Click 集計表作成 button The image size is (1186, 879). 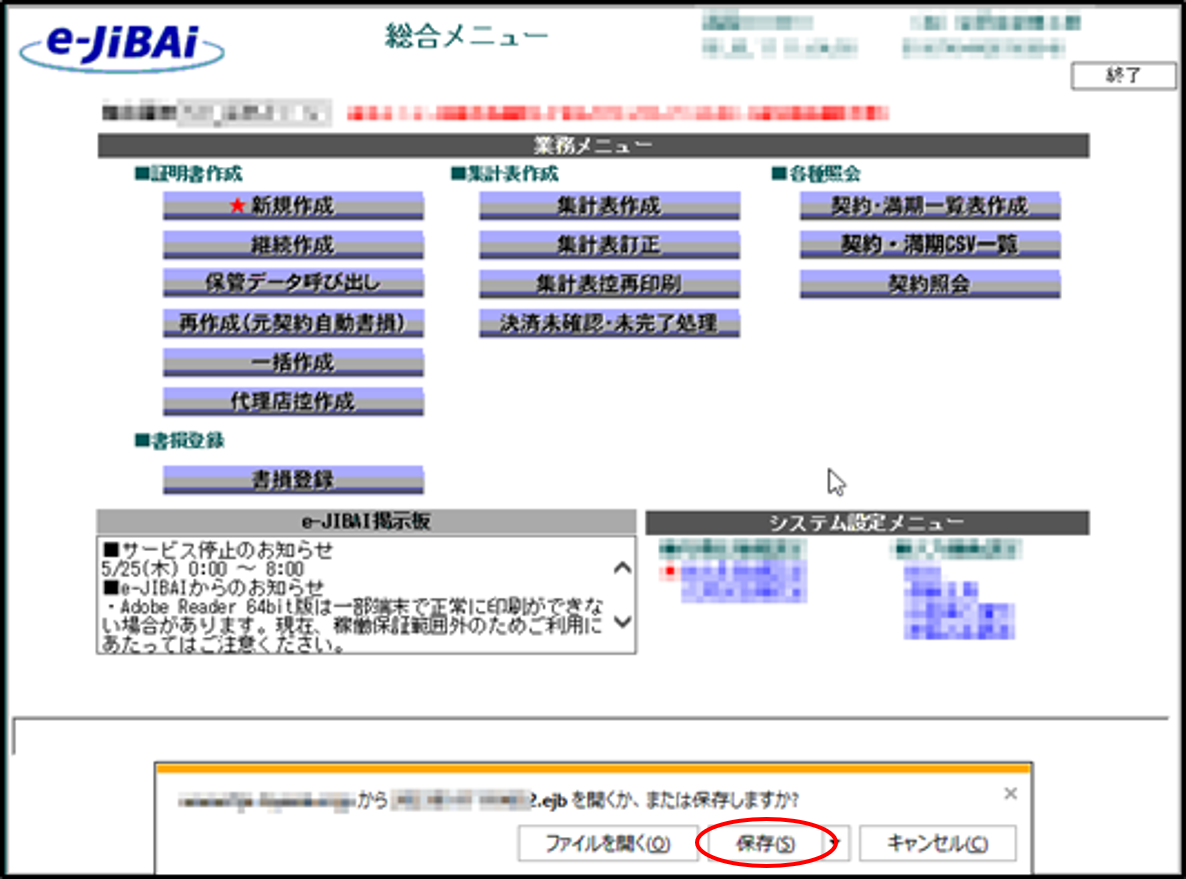[x=610, y=206]
